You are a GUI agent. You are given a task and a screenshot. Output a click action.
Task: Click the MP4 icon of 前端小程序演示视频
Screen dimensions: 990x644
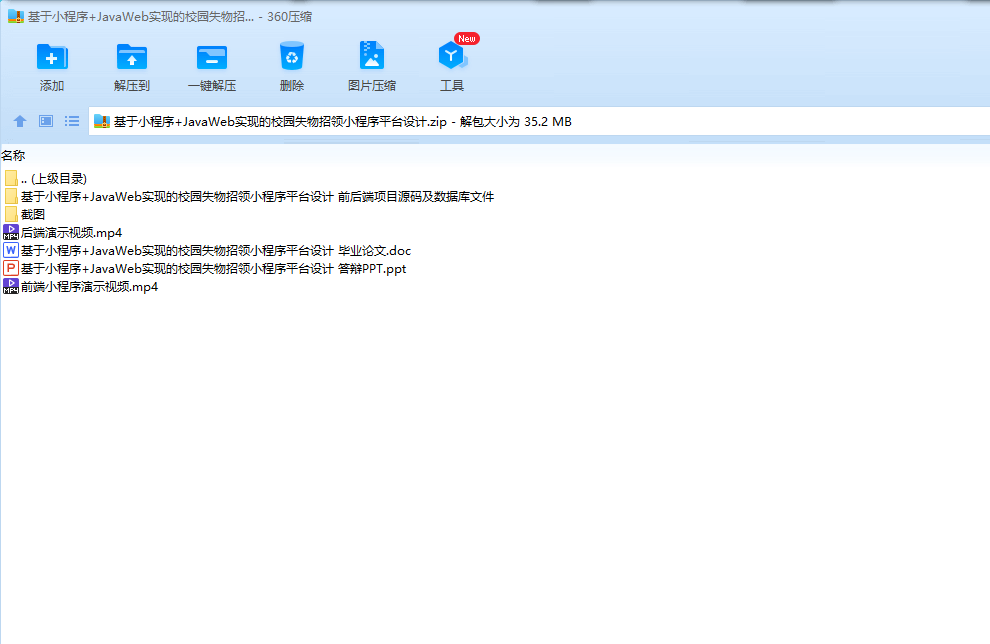[11, 287]
